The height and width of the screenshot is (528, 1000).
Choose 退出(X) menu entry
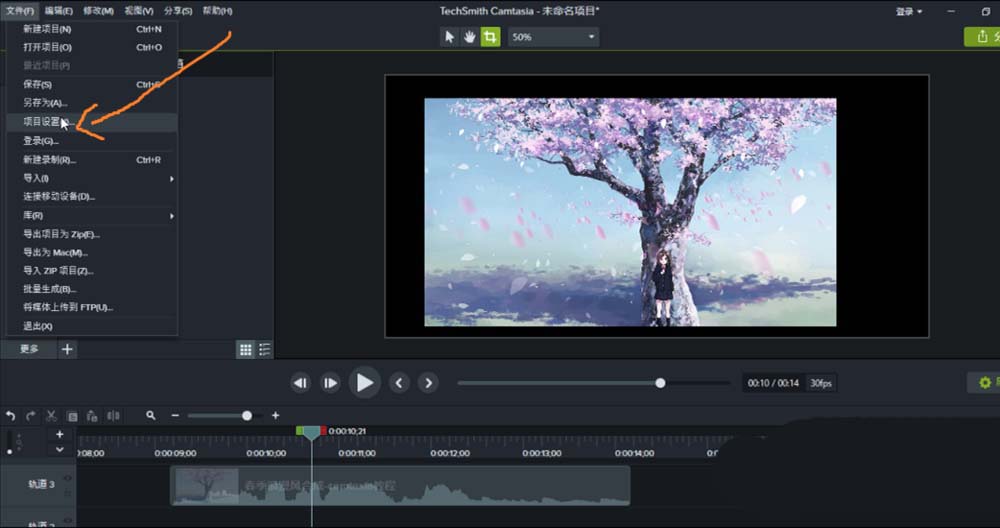(92, 326)
